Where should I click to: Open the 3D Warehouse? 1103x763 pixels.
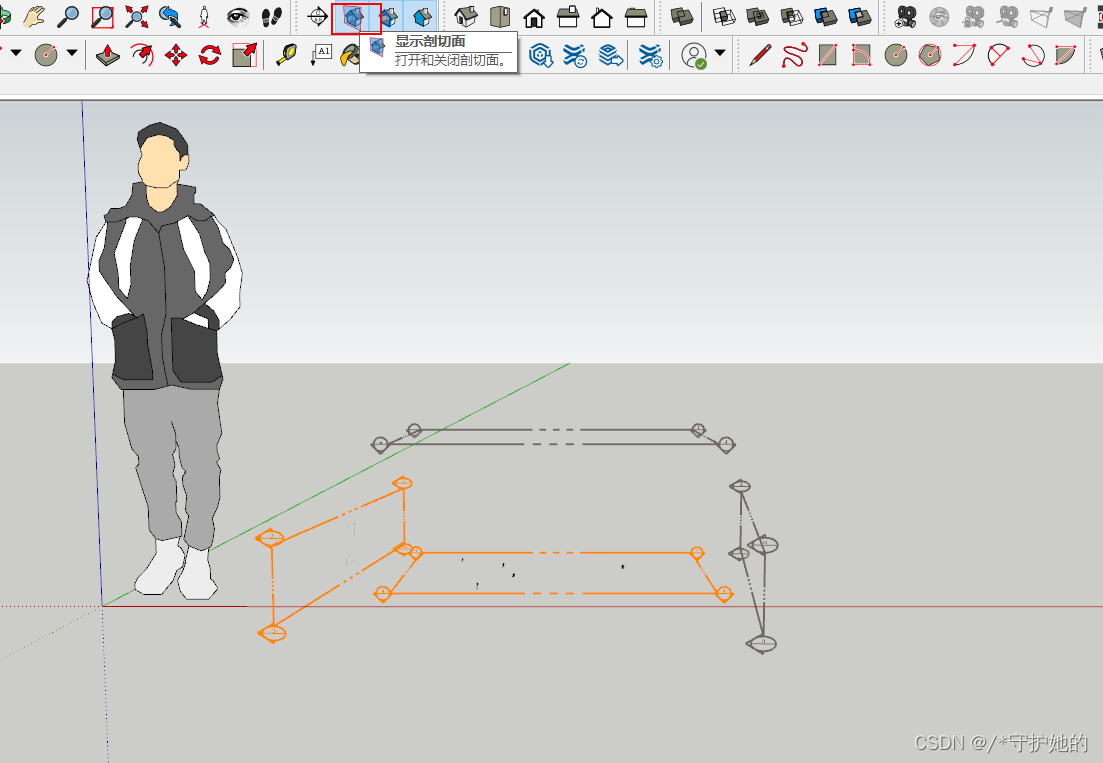click(540, 55)
